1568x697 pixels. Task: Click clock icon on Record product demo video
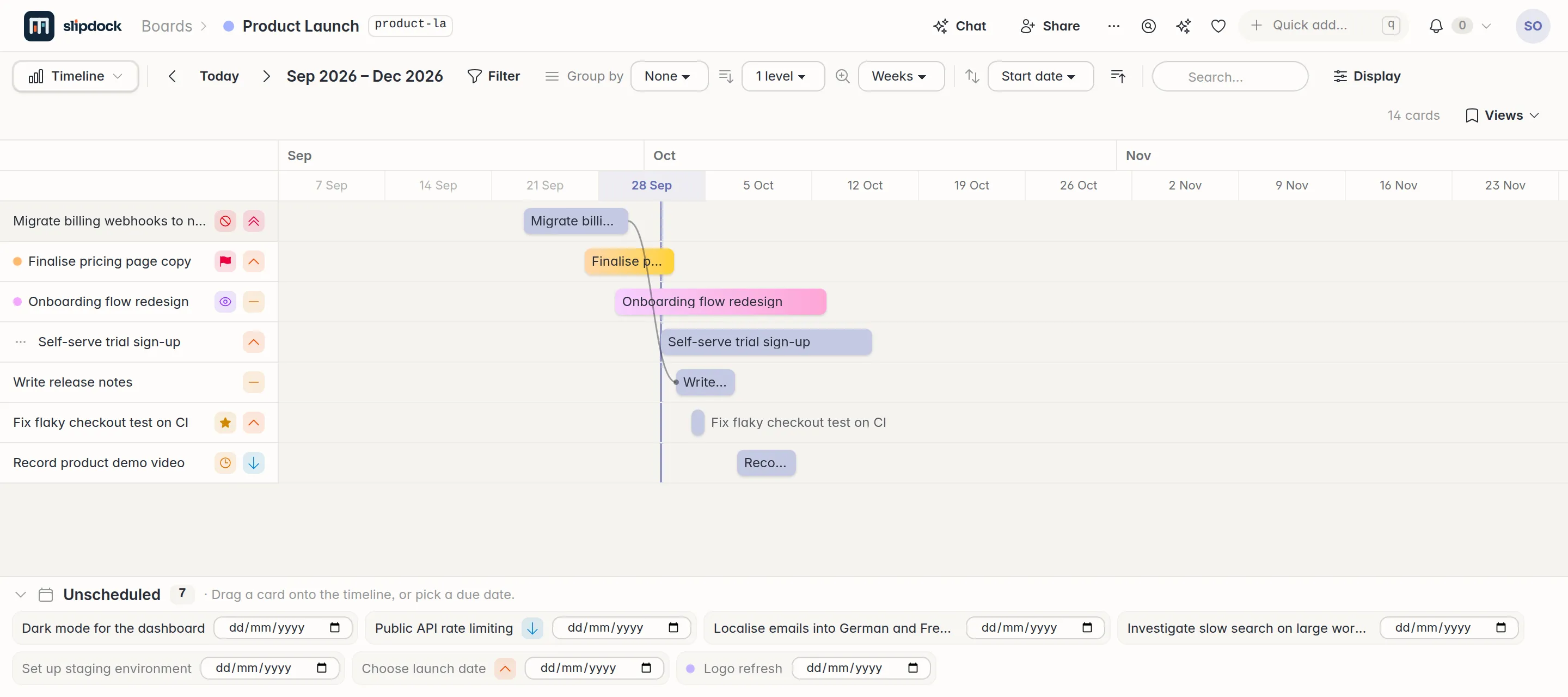pos(225,463)
